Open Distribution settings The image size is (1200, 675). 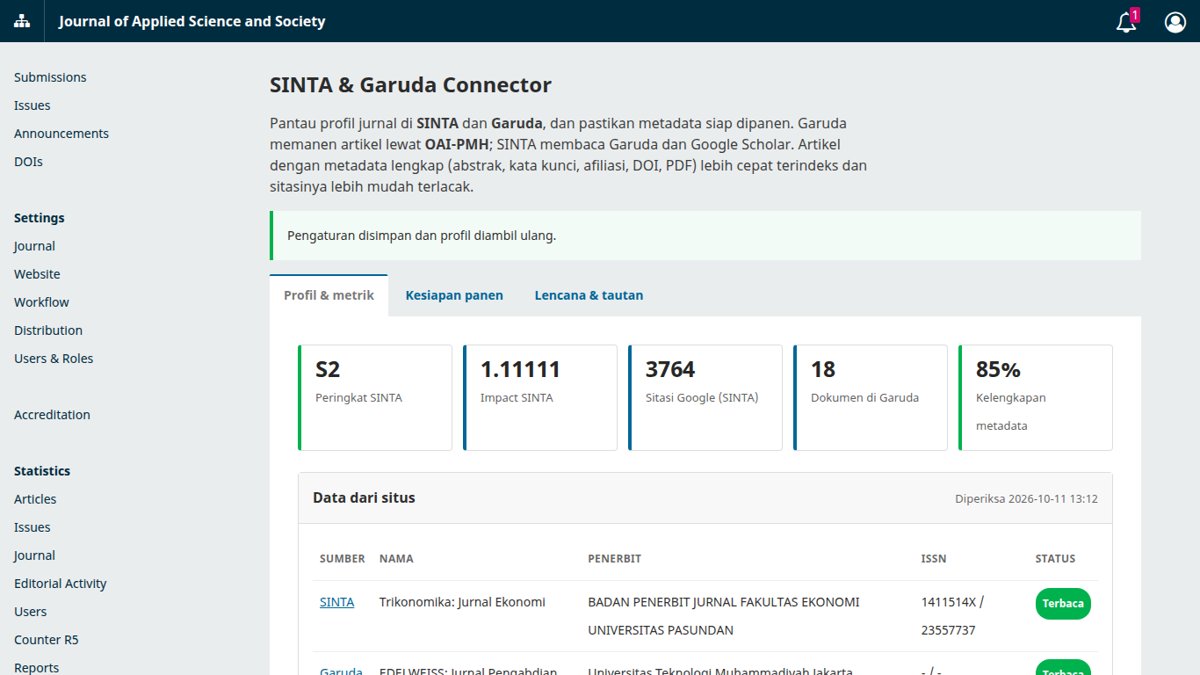coord(48,330)
